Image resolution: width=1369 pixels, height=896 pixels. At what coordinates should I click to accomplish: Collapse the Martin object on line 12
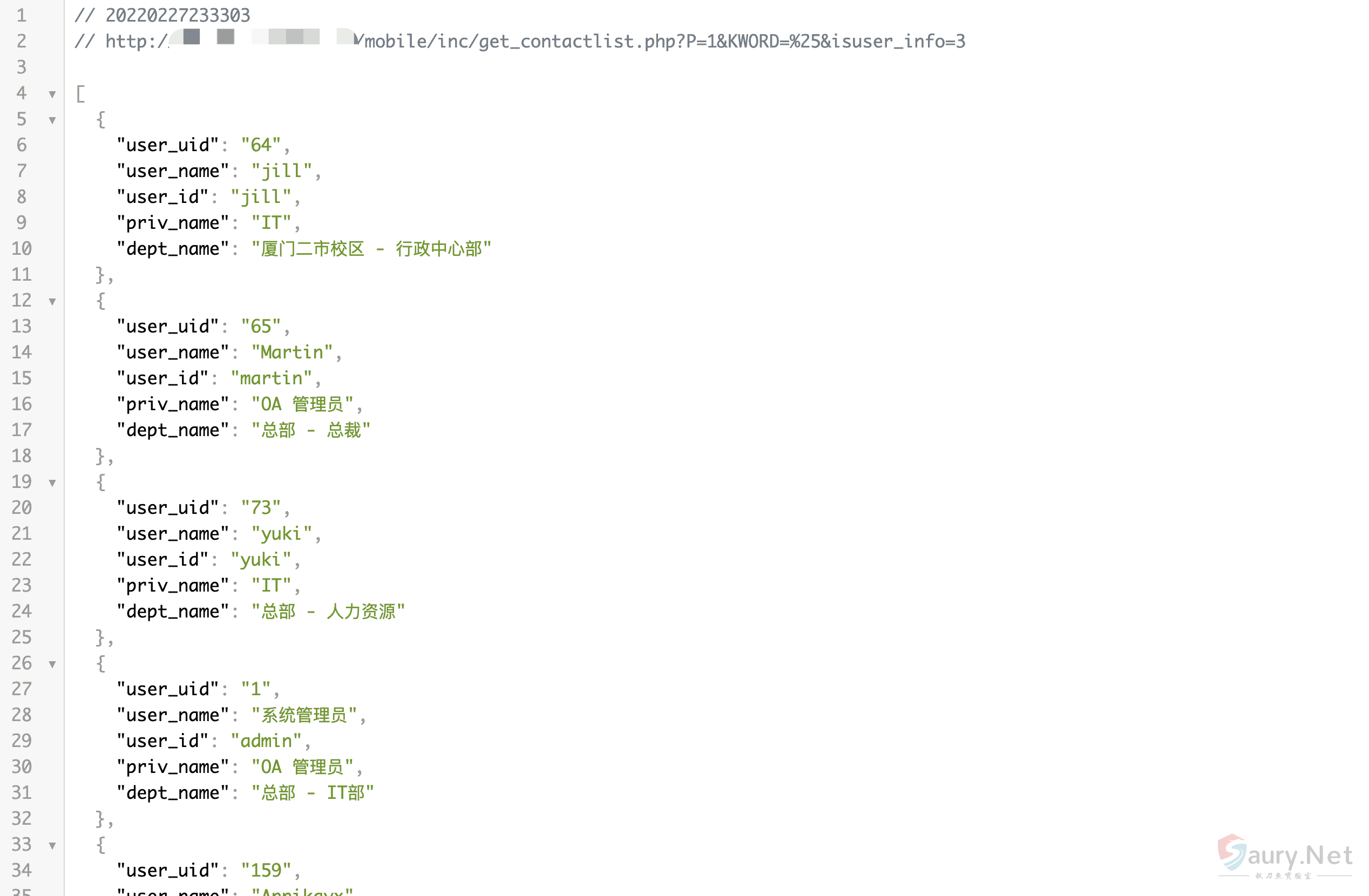[52, 301]
